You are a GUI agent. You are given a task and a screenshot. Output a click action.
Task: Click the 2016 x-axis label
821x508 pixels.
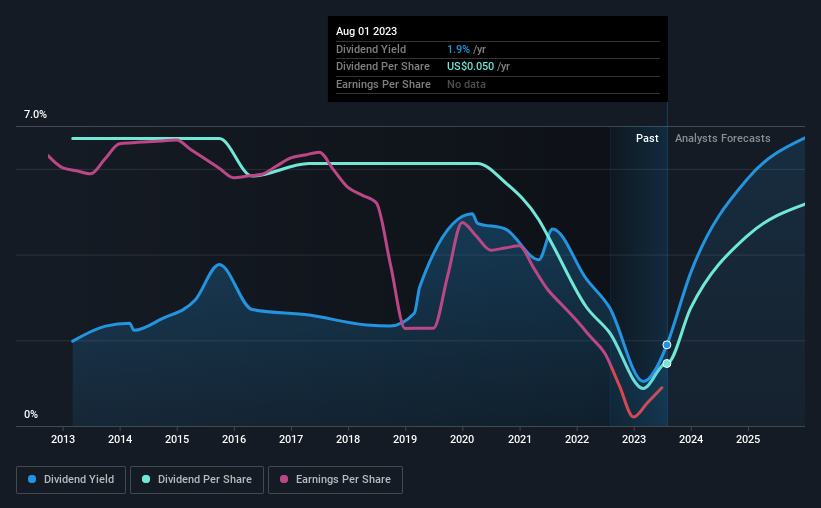(x=234, y=439)
